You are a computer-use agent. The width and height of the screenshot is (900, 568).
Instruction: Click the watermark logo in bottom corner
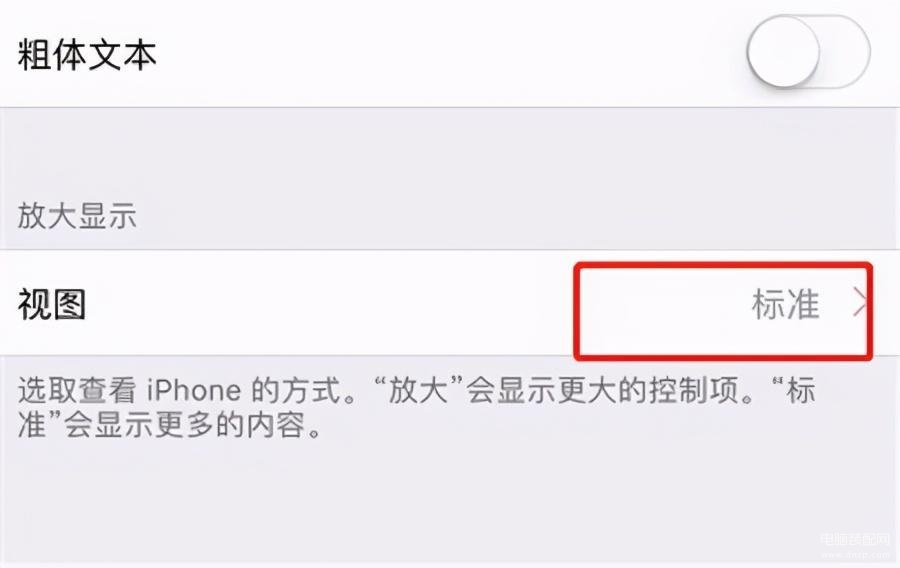(x=855, y=539)
